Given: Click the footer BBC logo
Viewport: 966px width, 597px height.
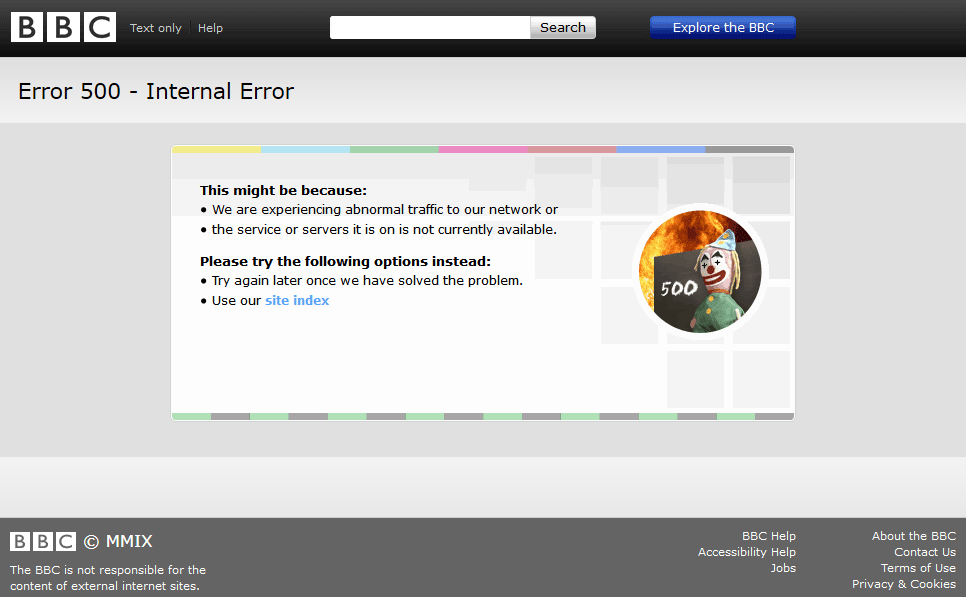Looking at the screenshot, I should pyautogui.click(x=43, y=542).
